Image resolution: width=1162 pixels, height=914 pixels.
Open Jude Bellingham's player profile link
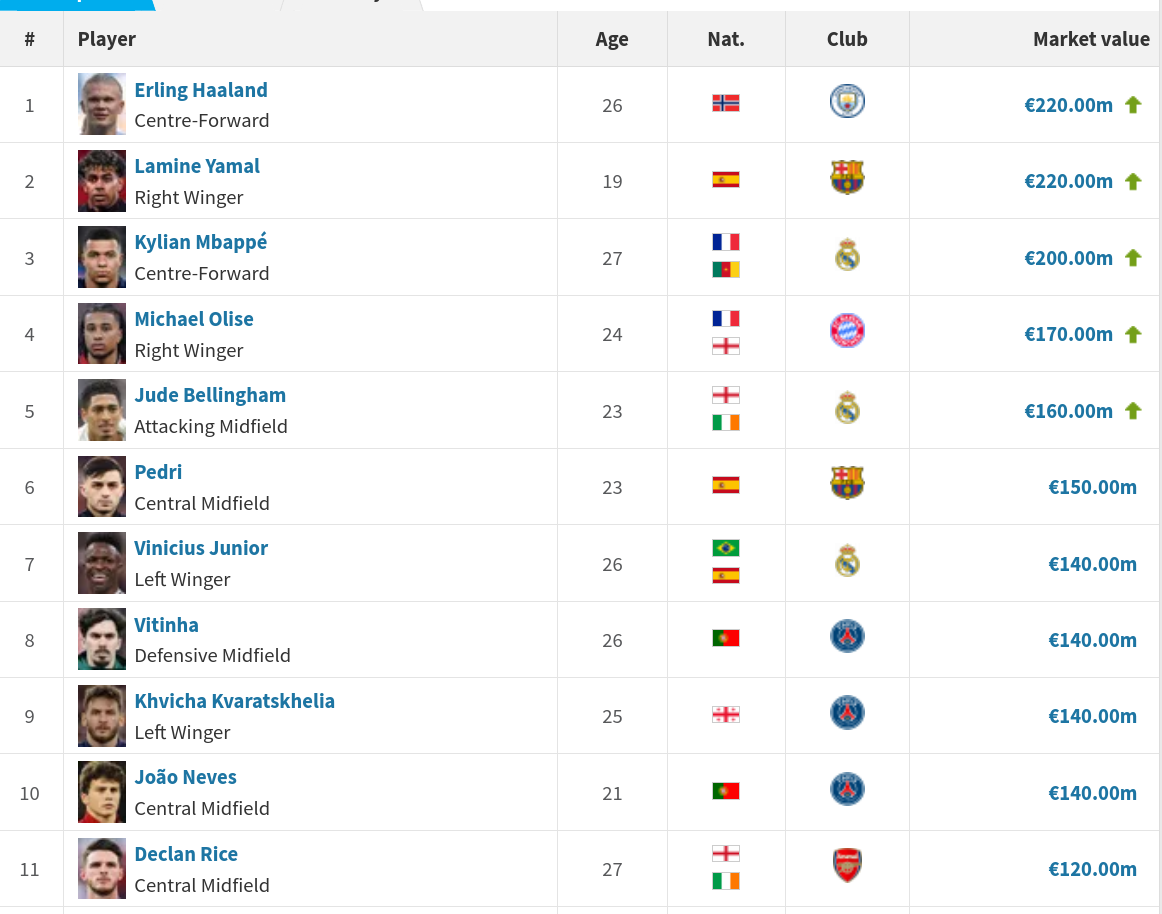click(x=210, y=395)
